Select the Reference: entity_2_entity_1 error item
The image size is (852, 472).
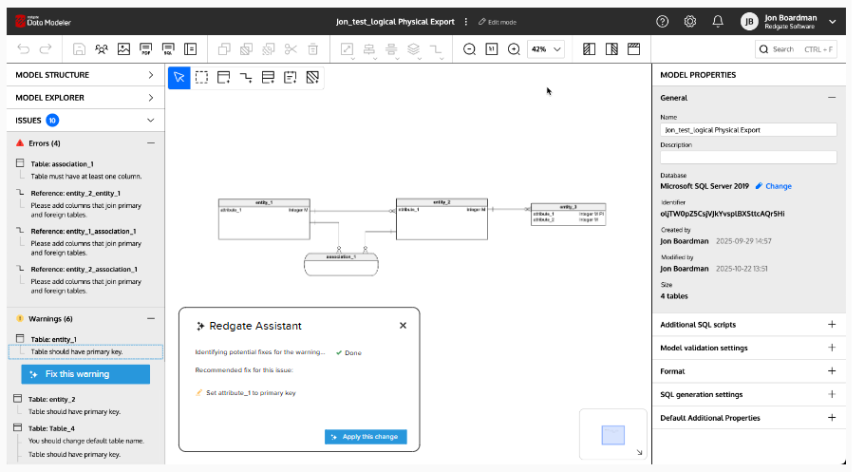tap(75, 193)
